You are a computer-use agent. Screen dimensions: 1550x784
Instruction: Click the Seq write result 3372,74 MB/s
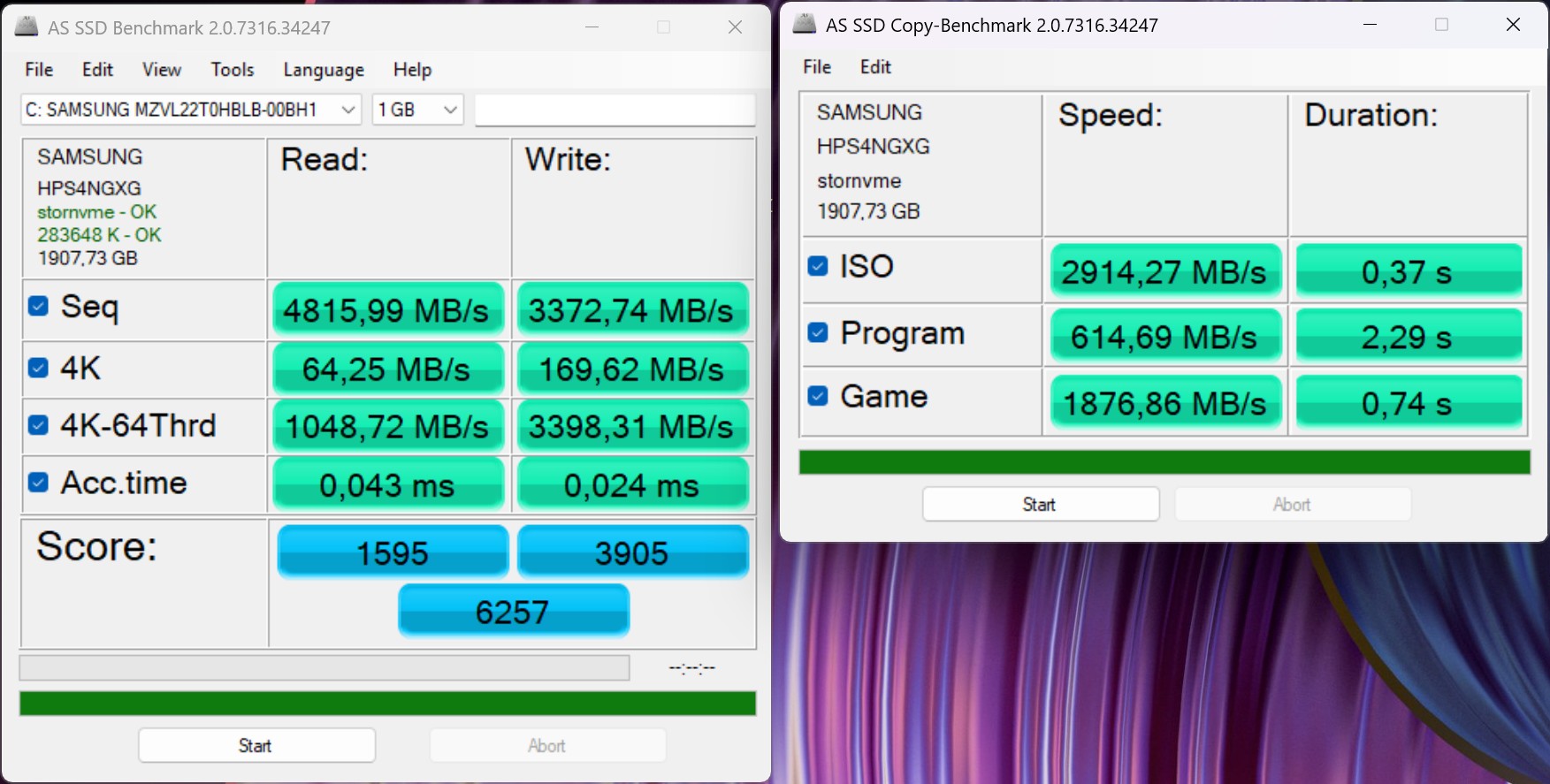coord(632,310)
